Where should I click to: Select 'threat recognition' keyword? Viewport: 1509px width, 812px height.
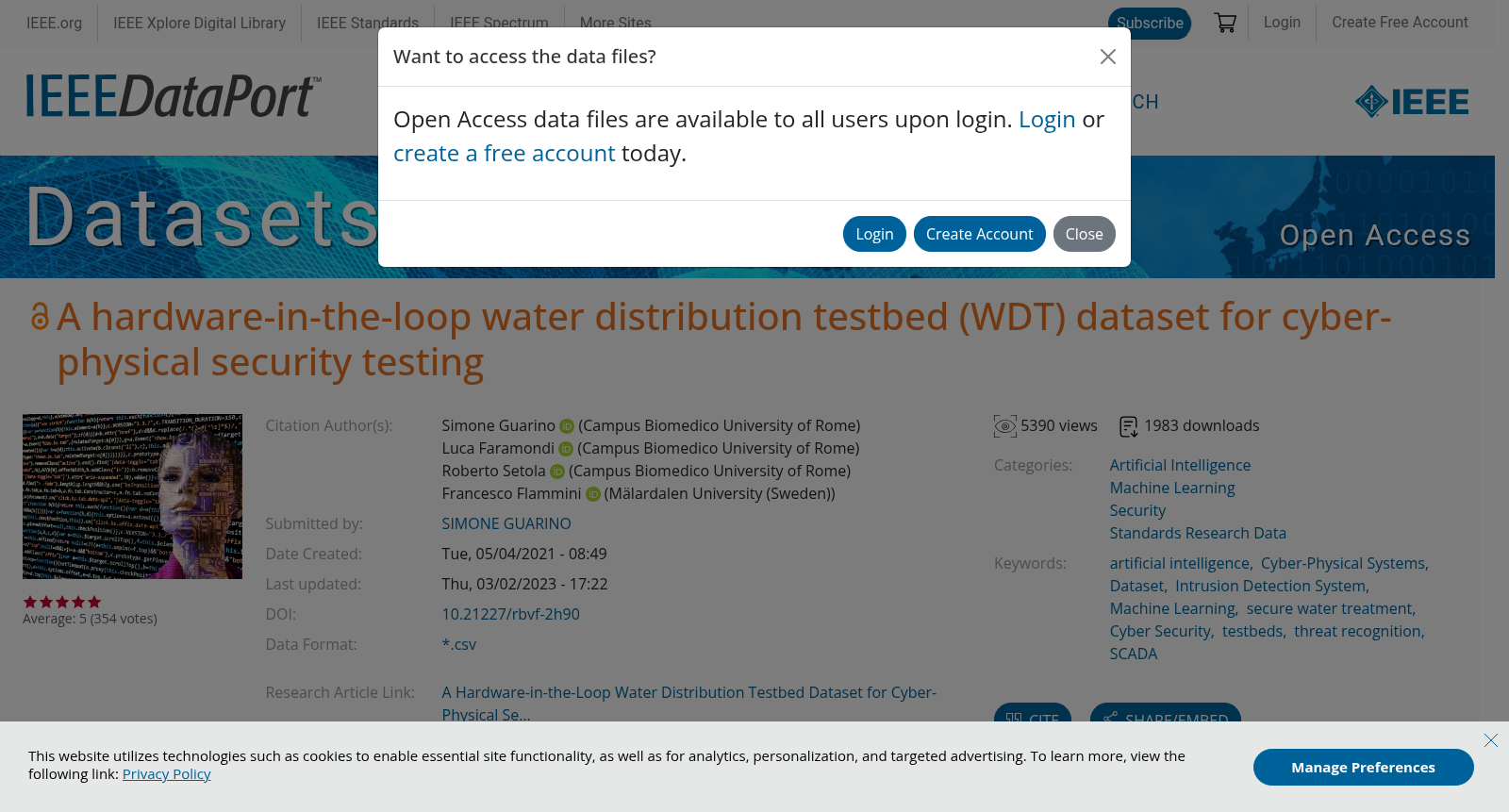[x=1357, y=631]
